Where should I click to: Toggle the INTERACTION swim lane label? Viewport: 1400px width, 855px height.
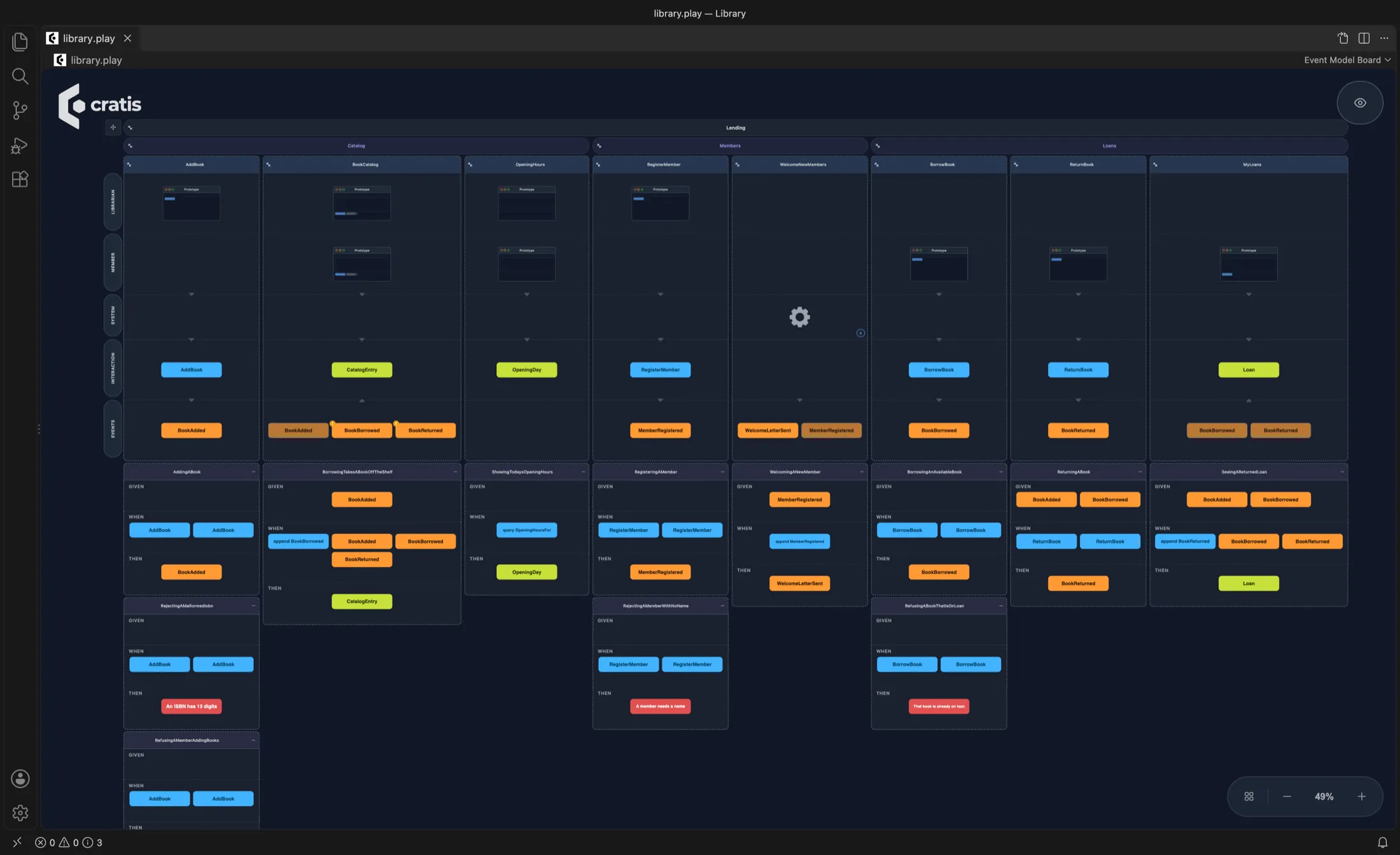[113, 368]
